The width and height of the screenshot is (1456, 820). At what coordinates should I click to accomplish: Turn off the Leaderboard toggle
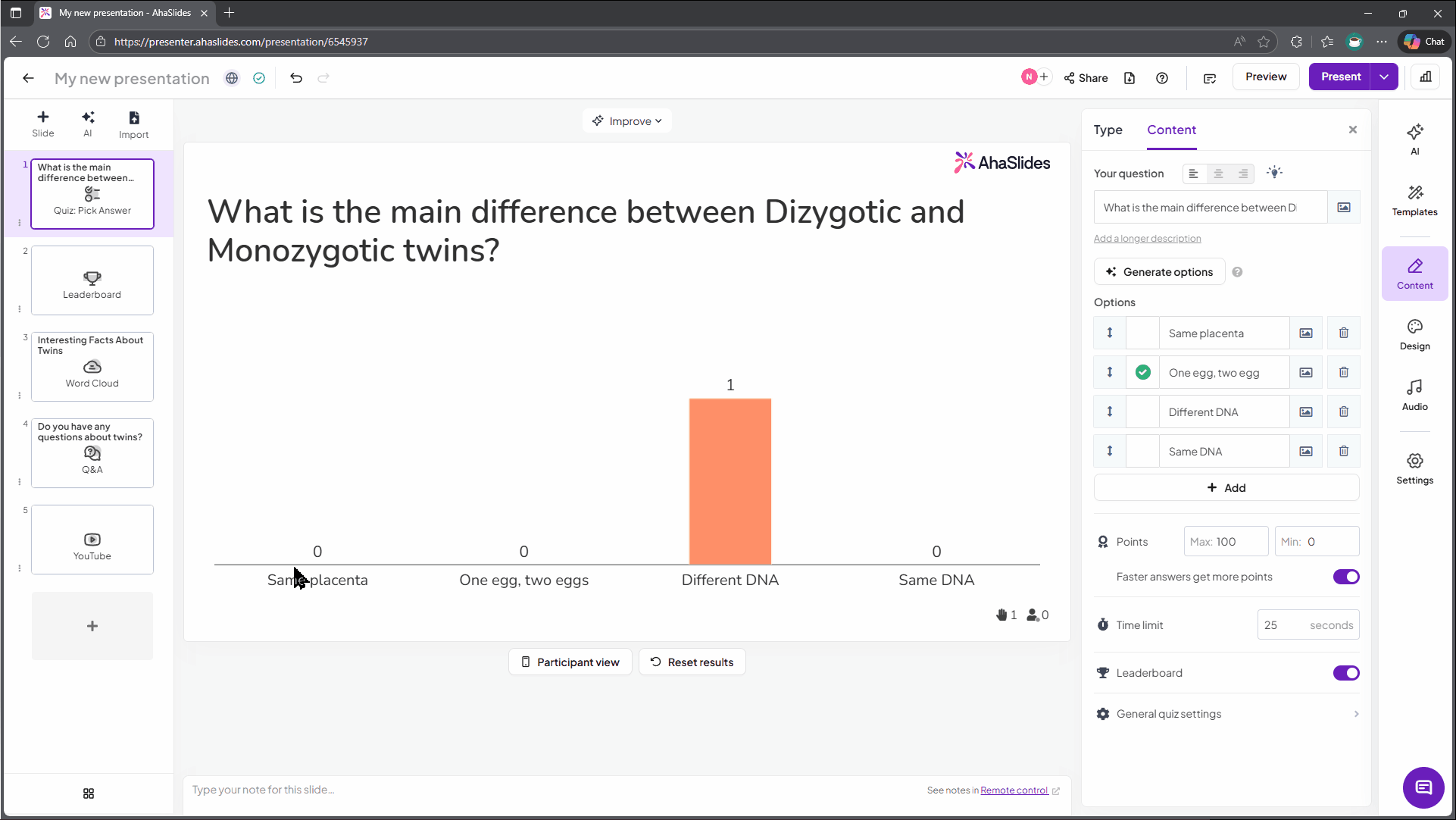click(x=1346, y=673)
